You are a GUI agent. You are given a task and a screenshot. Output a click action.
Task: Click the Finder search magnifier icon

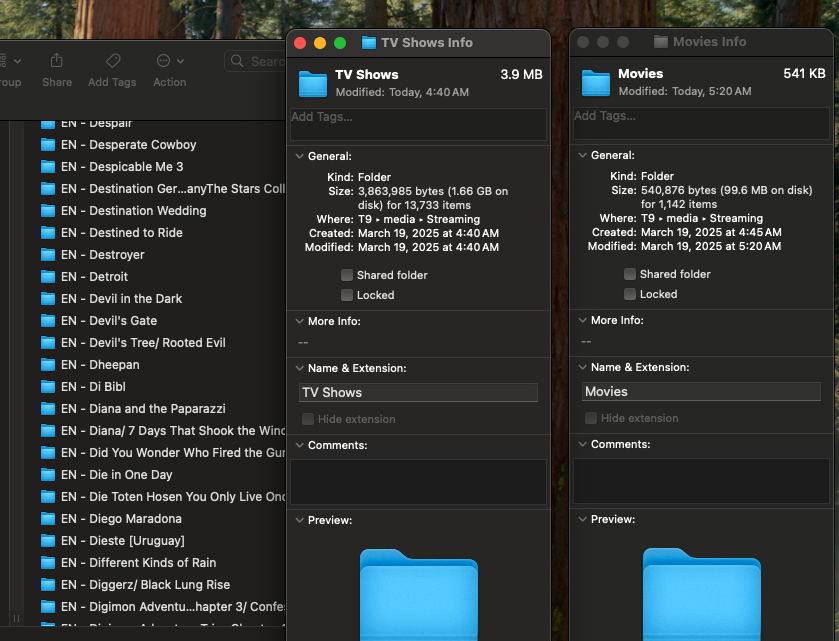(238, 62)
